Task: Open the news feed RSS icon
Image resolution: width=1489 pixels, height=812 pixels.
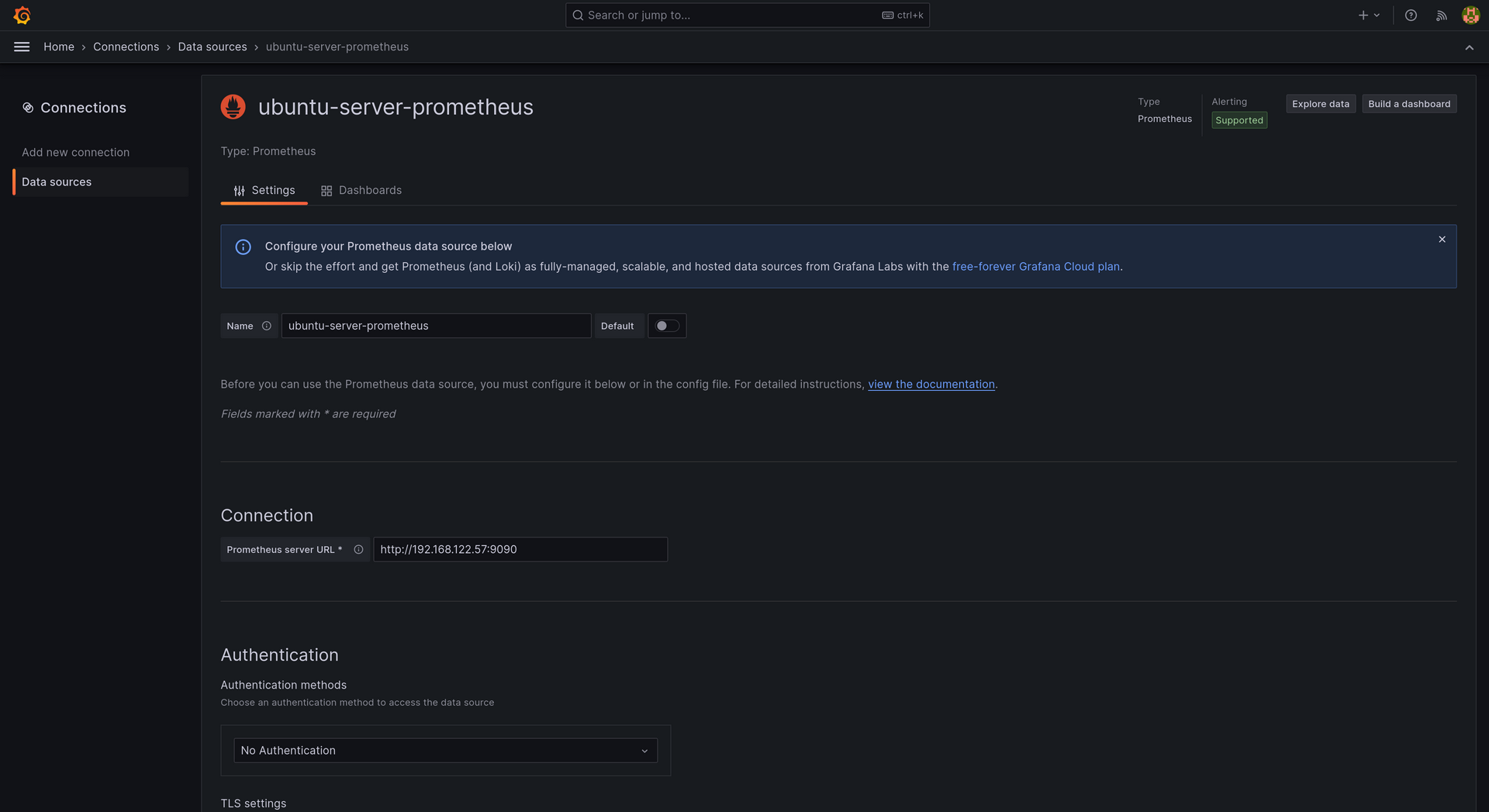Action: click(x=1441, y=15)
